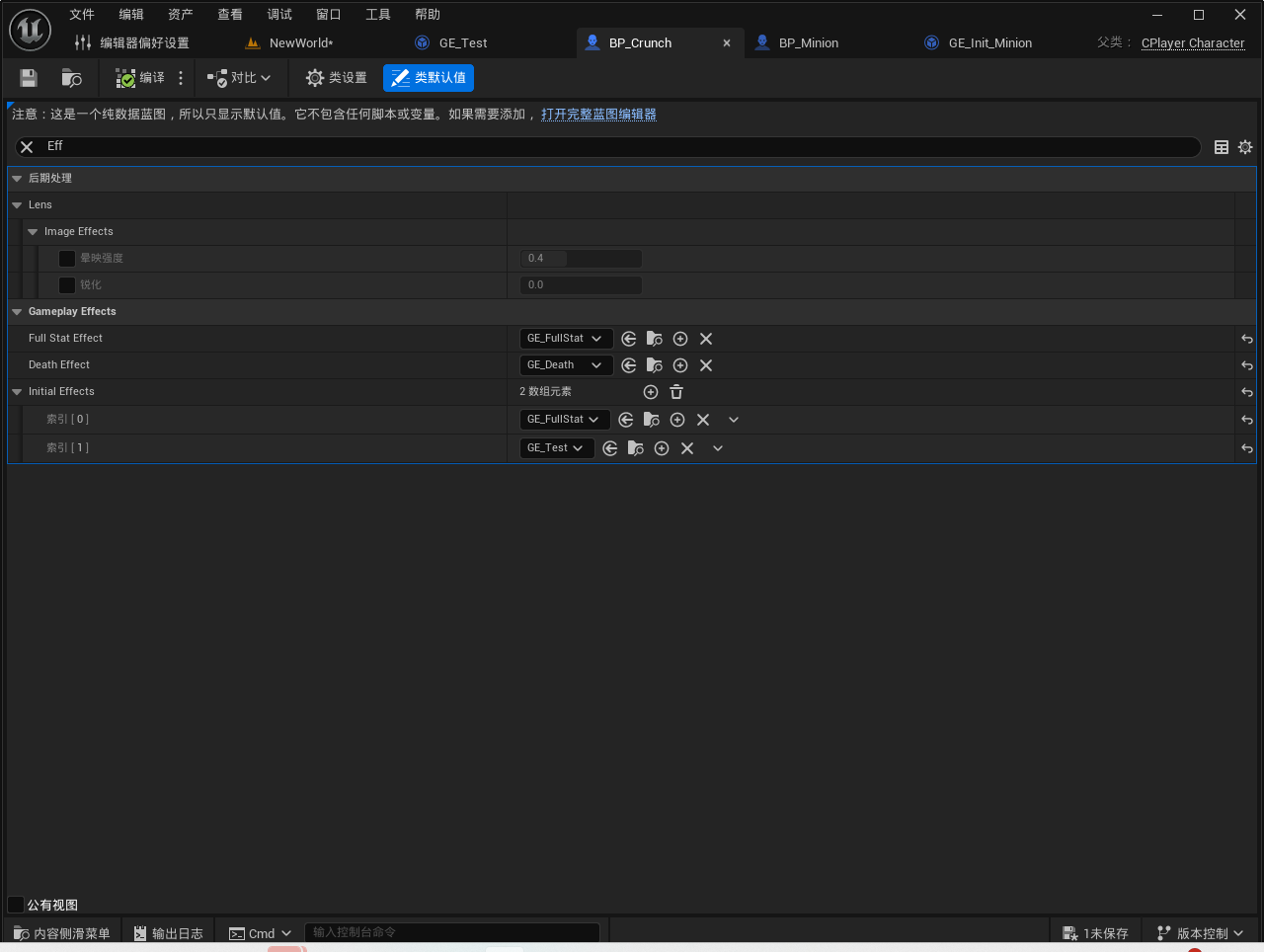Open details view settings gear
1264x952 pixels.
click(x=1245, y=147)
